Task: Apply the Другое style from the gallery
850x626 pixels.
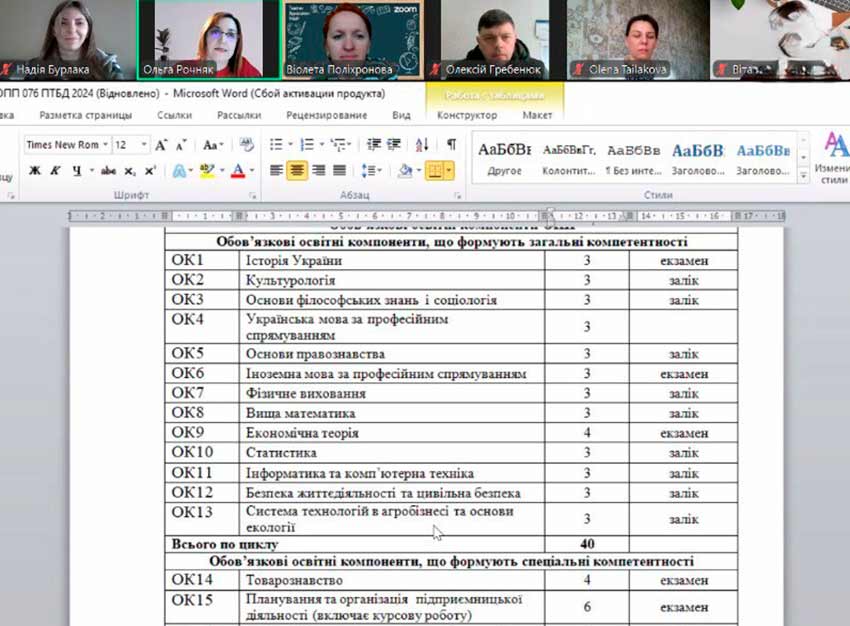Action: [504, 159]
